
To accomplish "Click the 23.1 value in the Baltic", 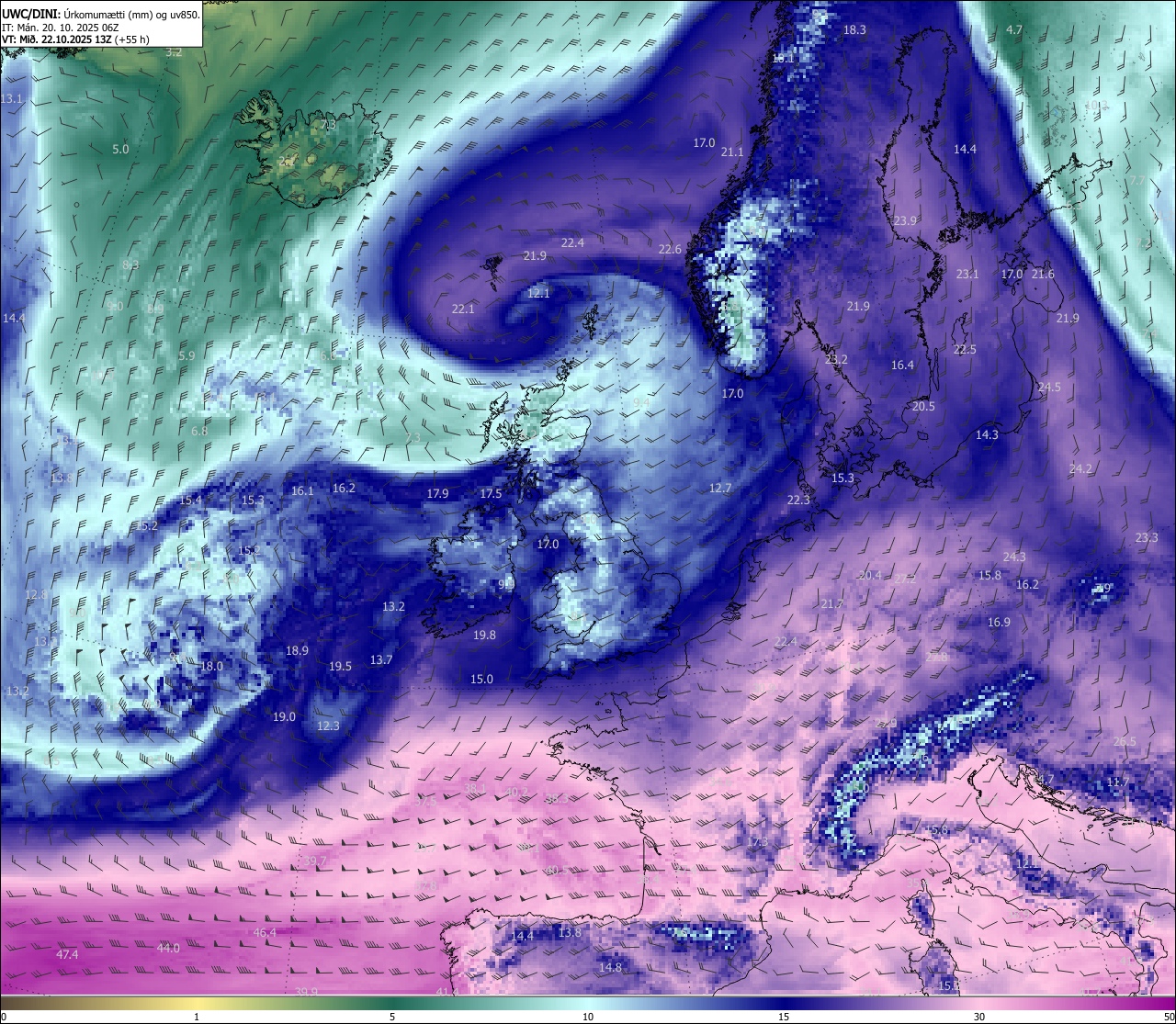I will (x=967, y=275).
